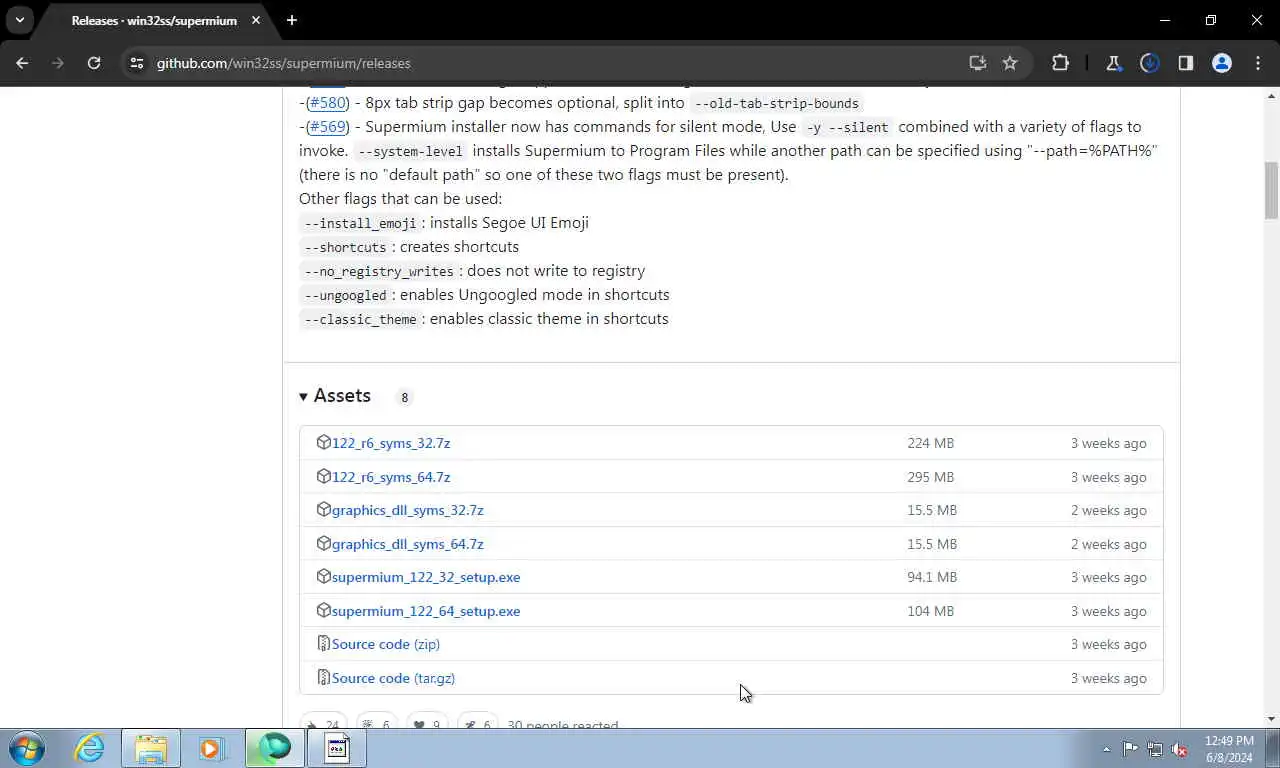This screenshot has width=1280, height=768.
Task: Download Source code (tar.gz)
Action: pos(393,678)
